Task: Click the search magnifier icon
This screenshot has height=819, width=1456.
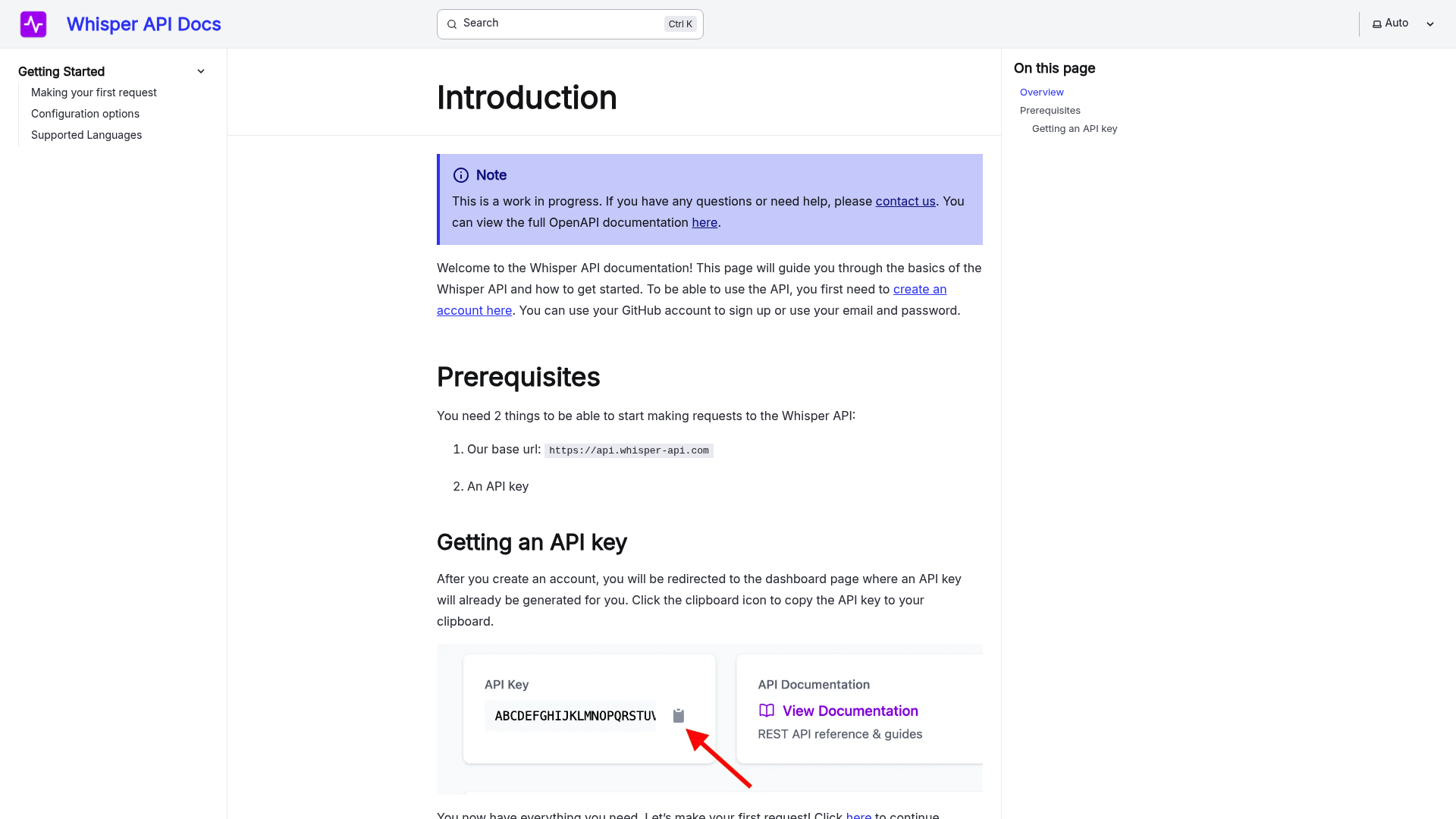Action: pyautogui.click(x=452, y=24)
